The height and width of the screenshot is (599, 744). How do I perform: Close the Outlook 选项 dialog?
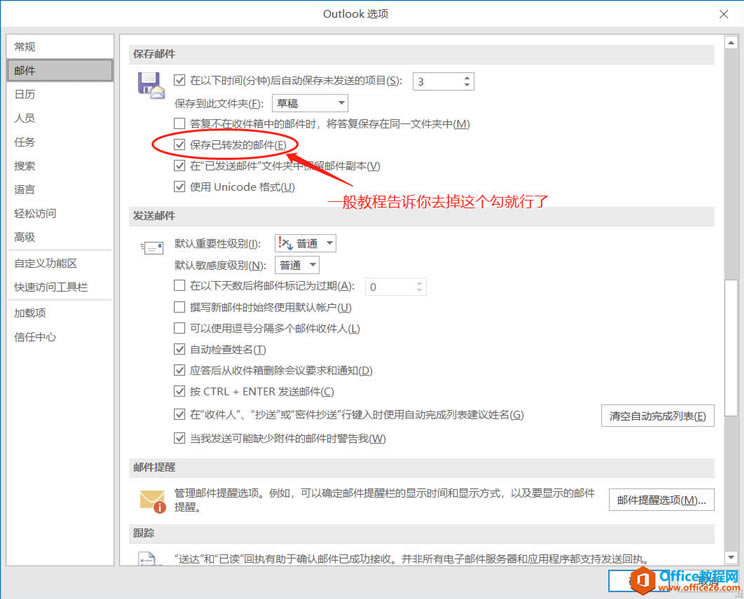(x=724, y=14)
